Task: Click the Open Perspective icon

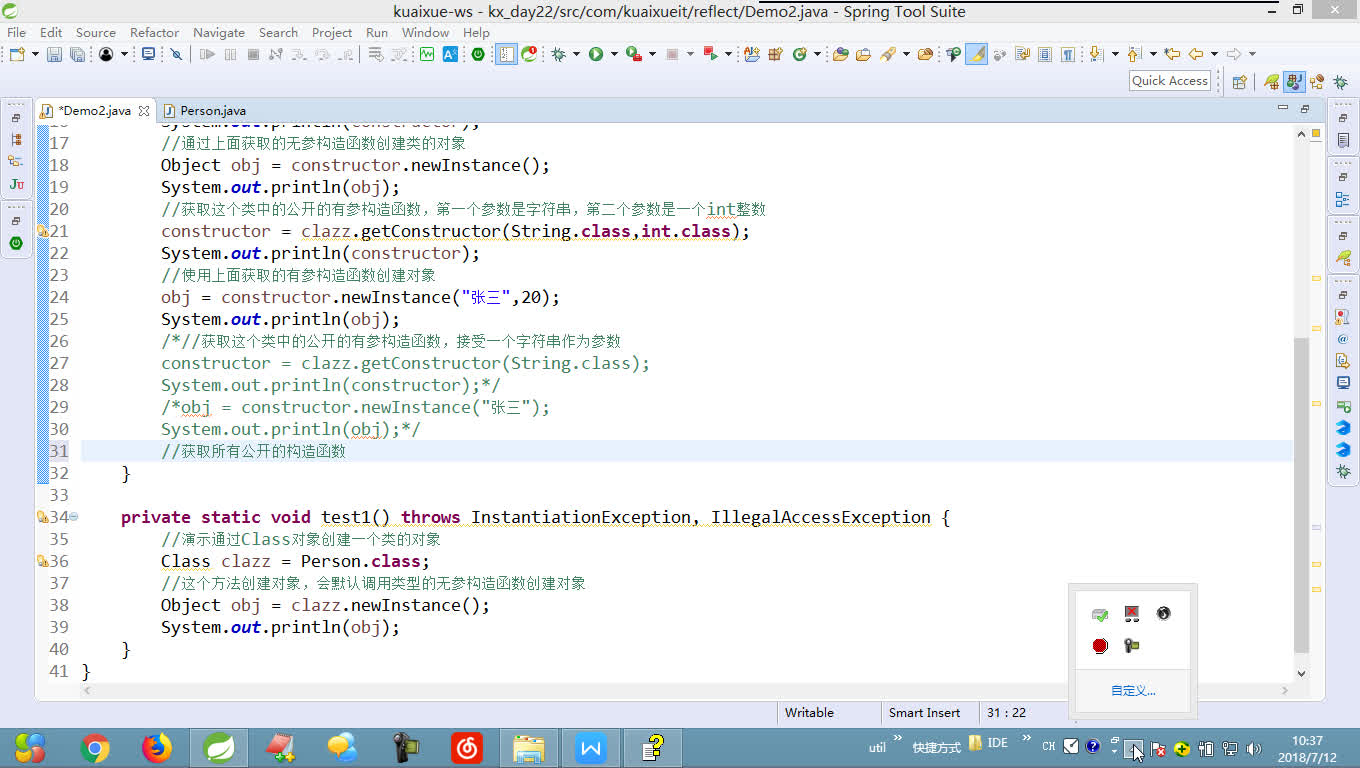Action: point(1239,82)
